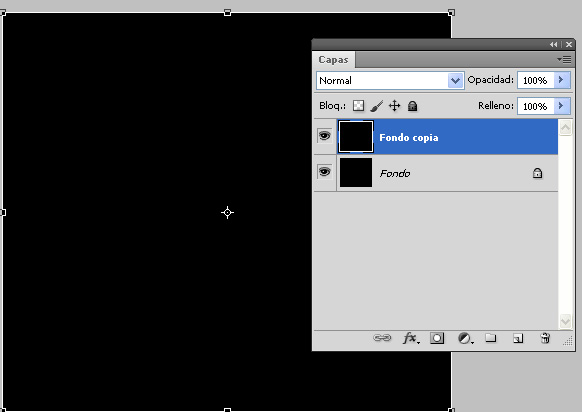Image resolution: width=582 pixels, height=412 pixels.
Task: Hide the Fondo layer
Action: (x=324, y=172)
